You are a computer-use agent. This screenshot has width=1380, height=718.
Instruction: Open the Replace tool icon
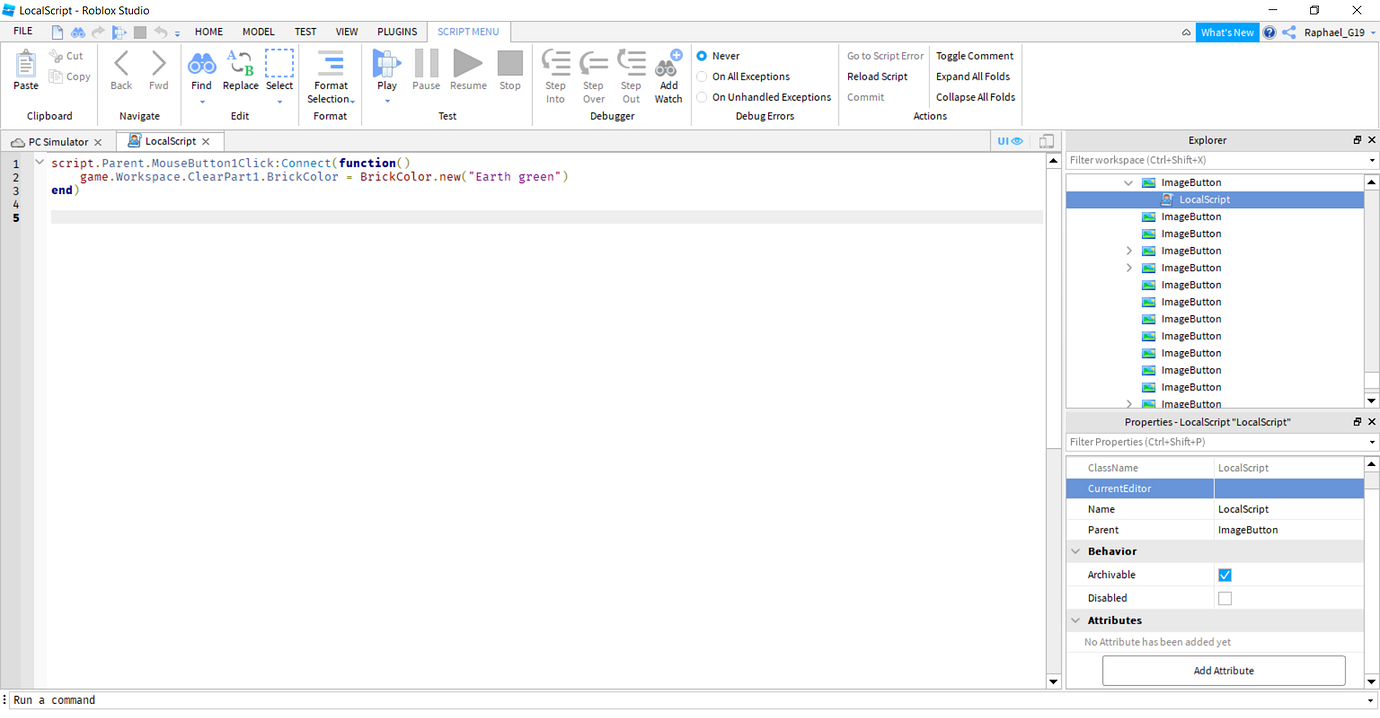[x=240, y=63]
